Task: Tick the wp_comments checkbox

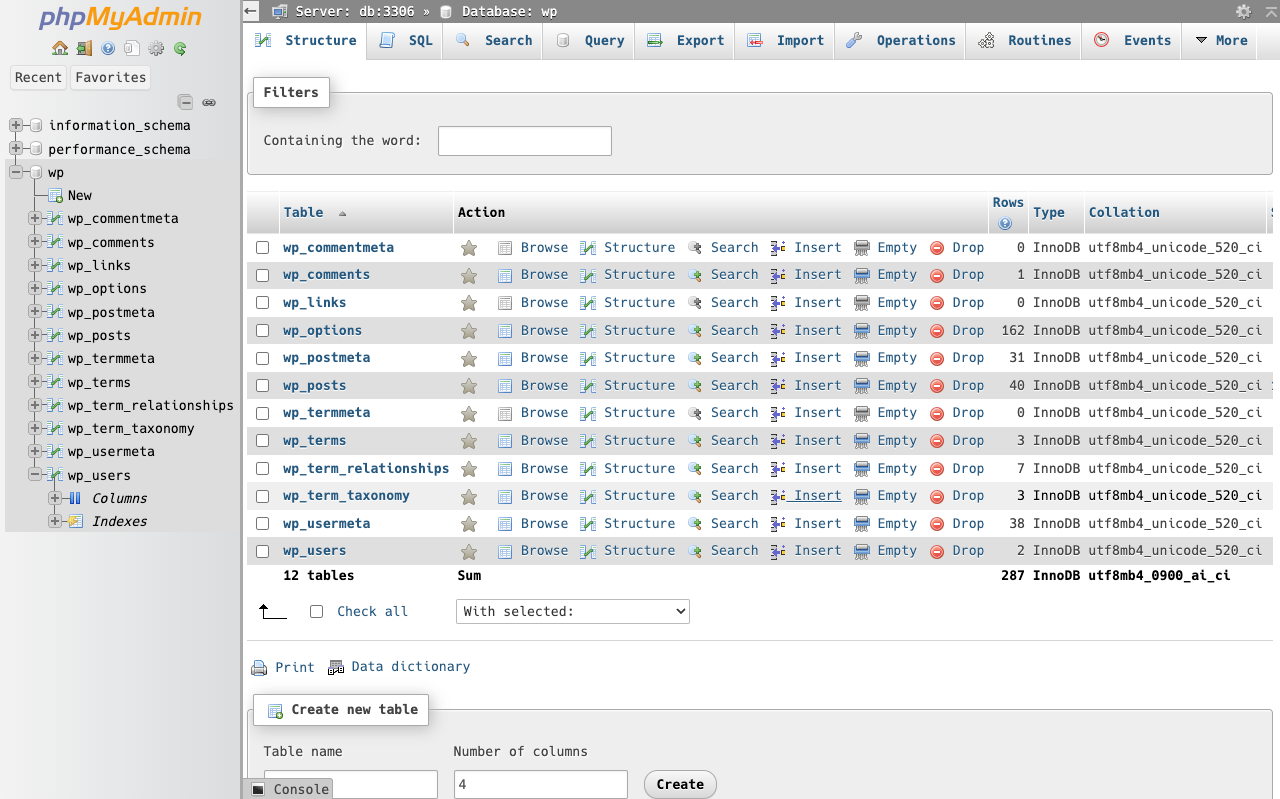Action: (263, 275)
